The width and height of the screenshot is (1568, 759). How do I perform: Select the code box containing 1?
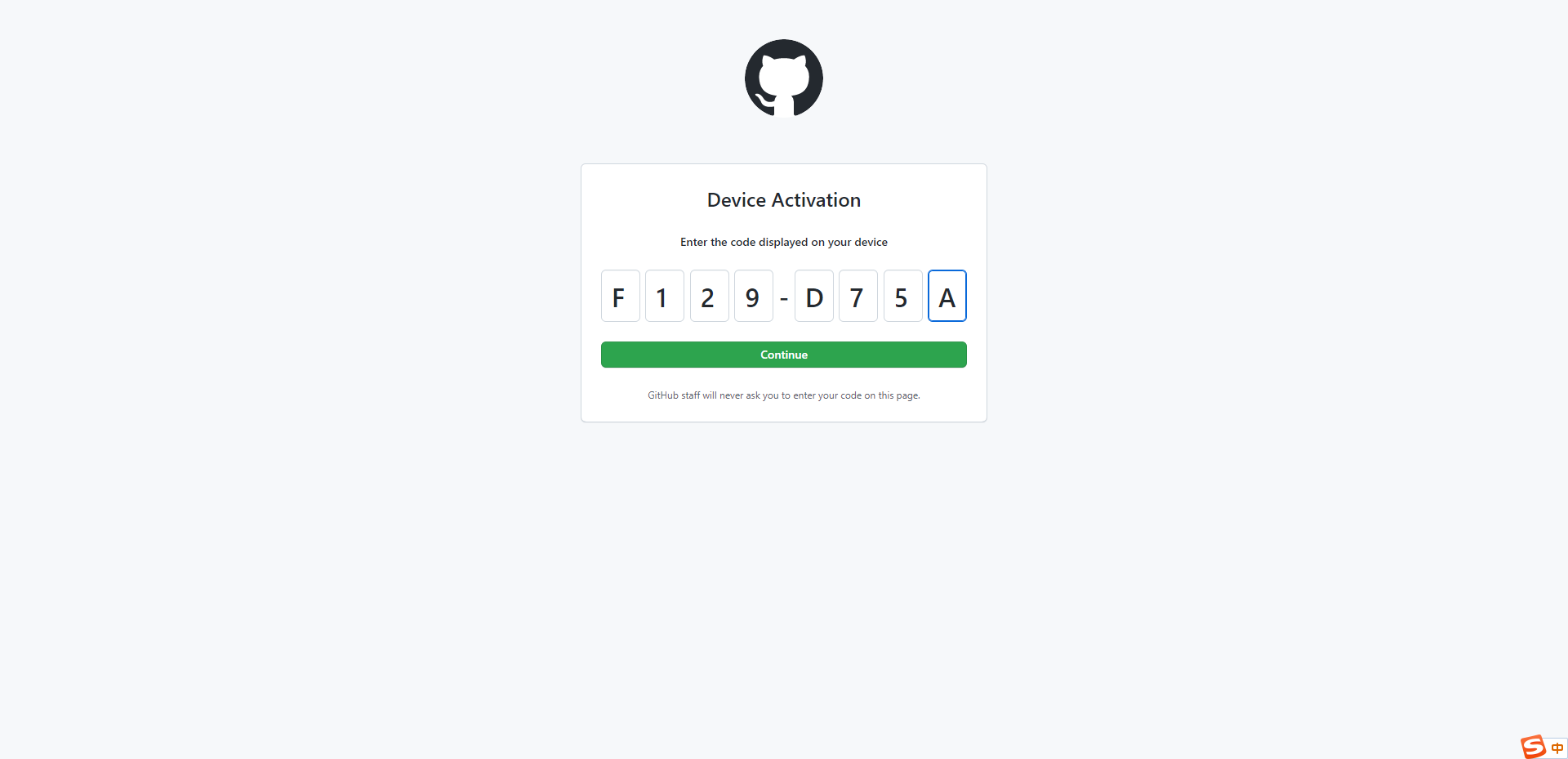pos(665,296)
